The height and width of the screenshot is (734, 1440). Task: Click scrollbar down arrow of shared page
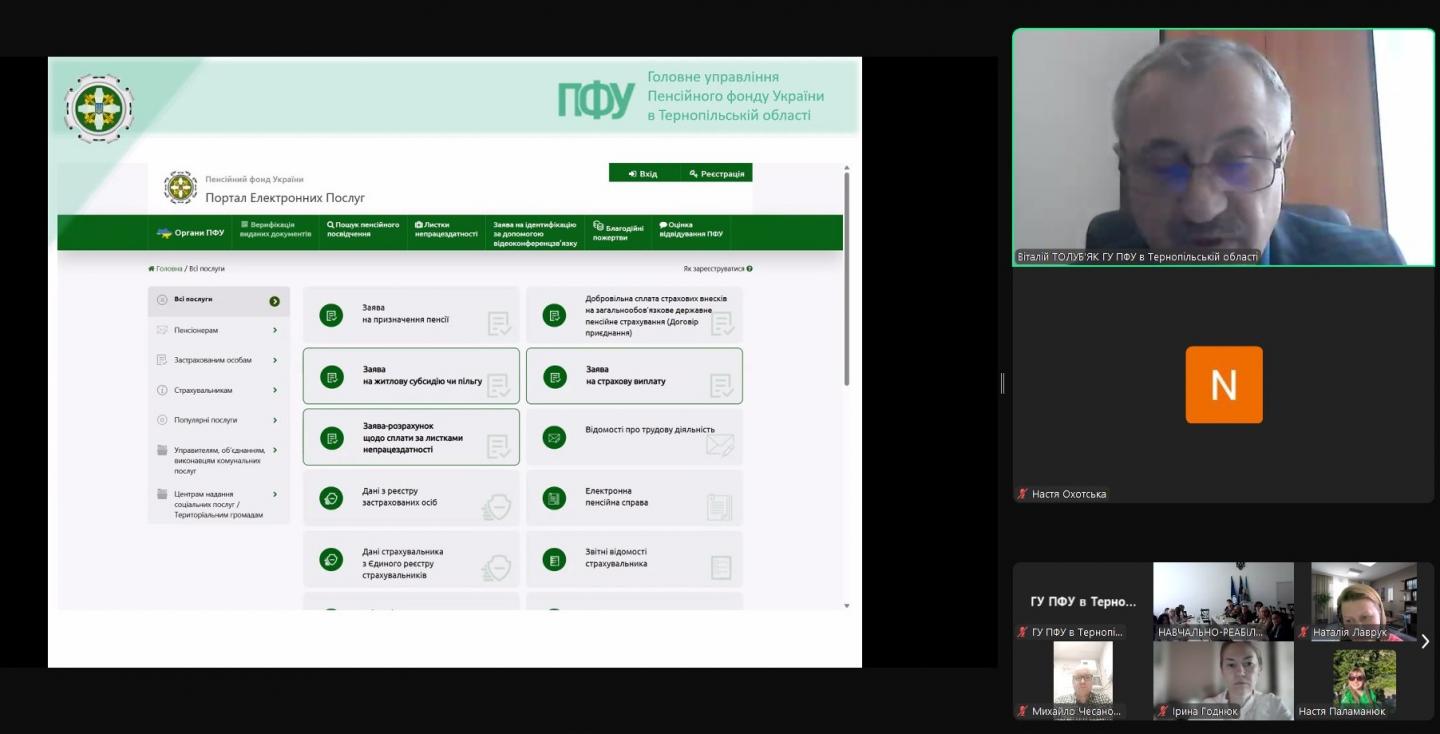click(x=847, y=605)
